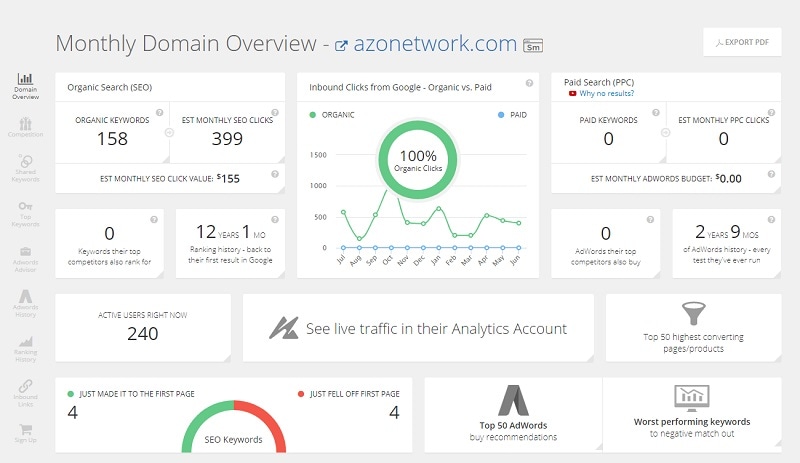Open Adwords History sidebar item

26,304
